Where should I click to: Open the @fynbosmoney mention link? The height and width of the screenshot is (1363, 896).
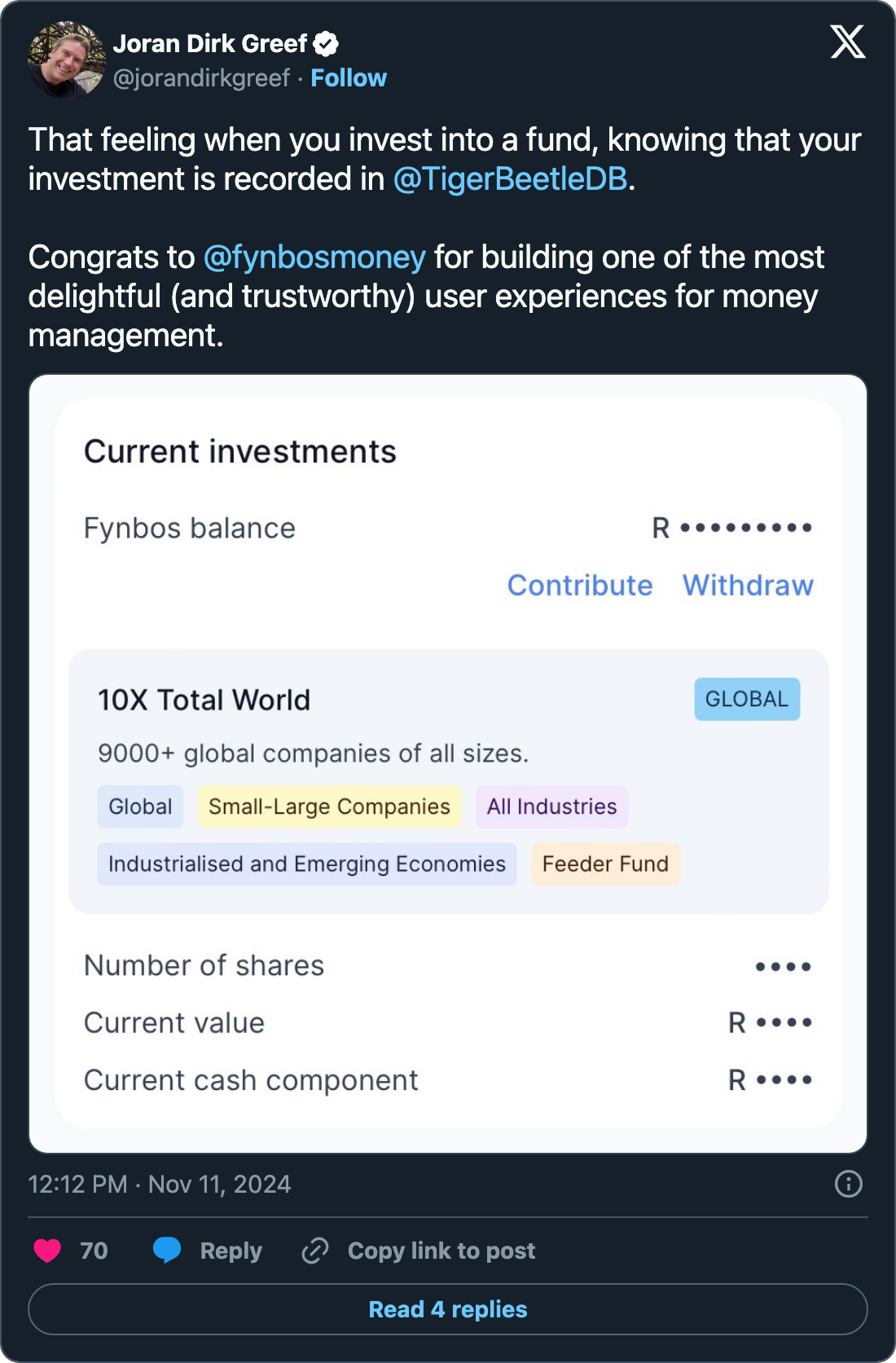coord(314,257)
